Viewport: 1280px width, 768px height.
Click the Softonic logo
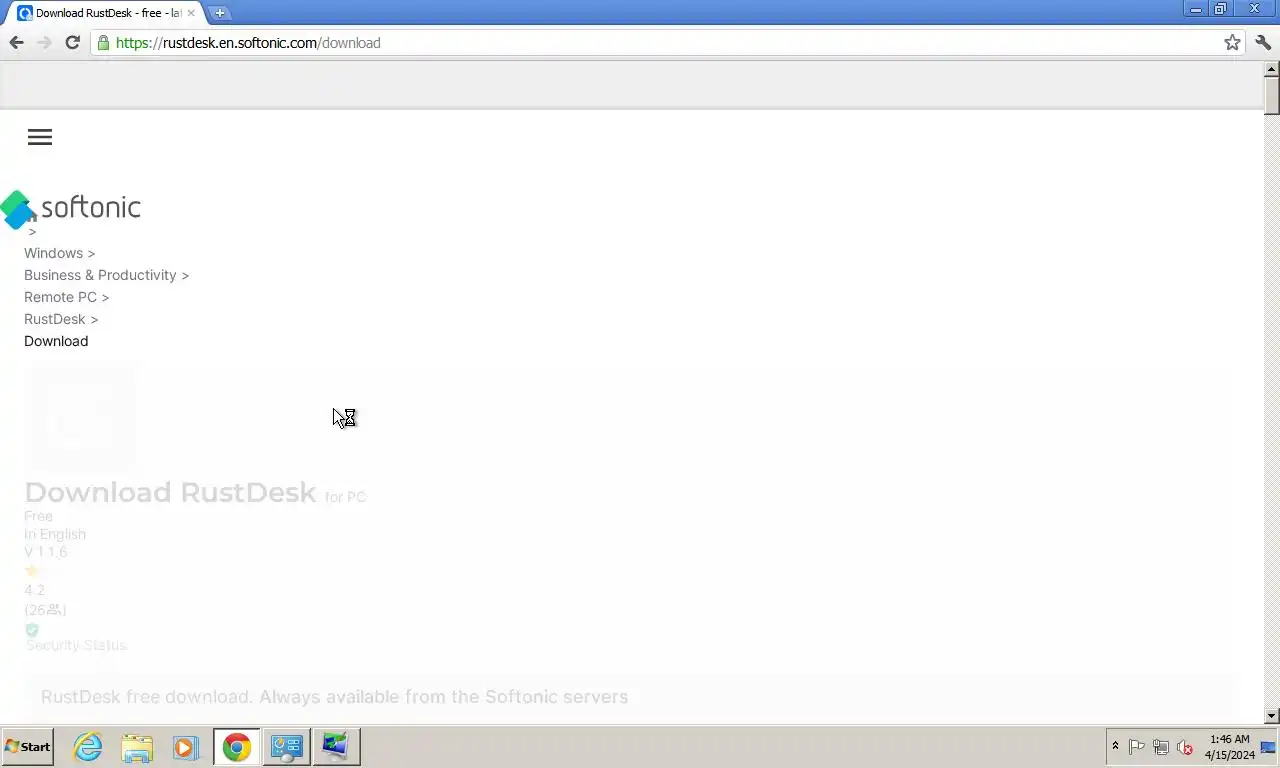point(71,209)
